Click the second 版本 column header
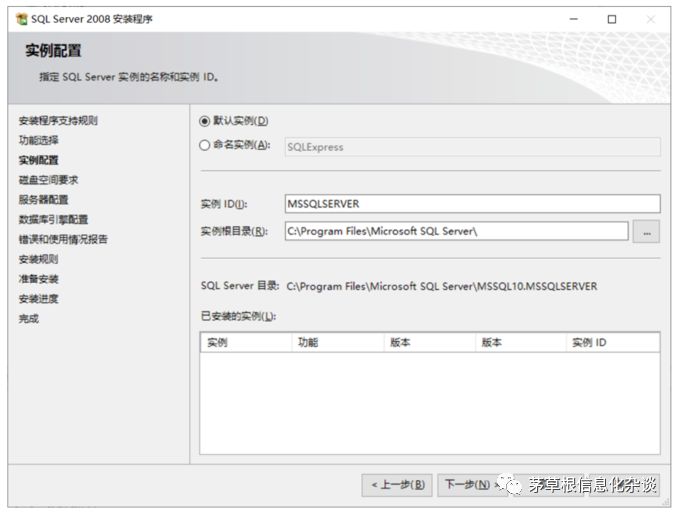The image size is (678, 514). pos(521,342)
